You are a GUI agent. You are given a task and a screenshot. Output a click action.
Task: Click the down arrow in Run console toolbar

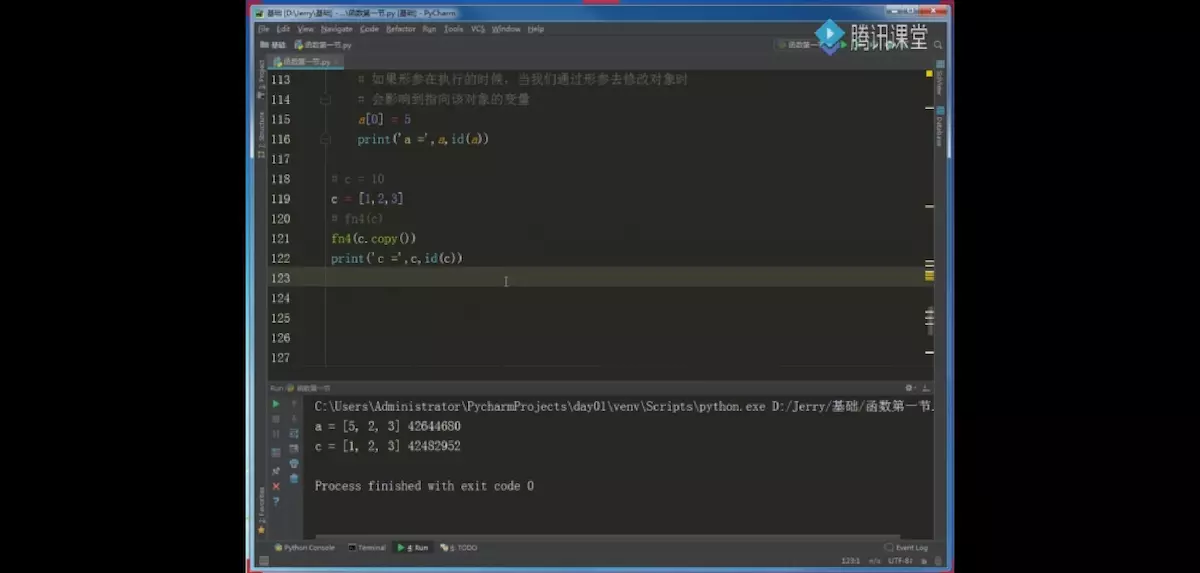pos(294,419)
